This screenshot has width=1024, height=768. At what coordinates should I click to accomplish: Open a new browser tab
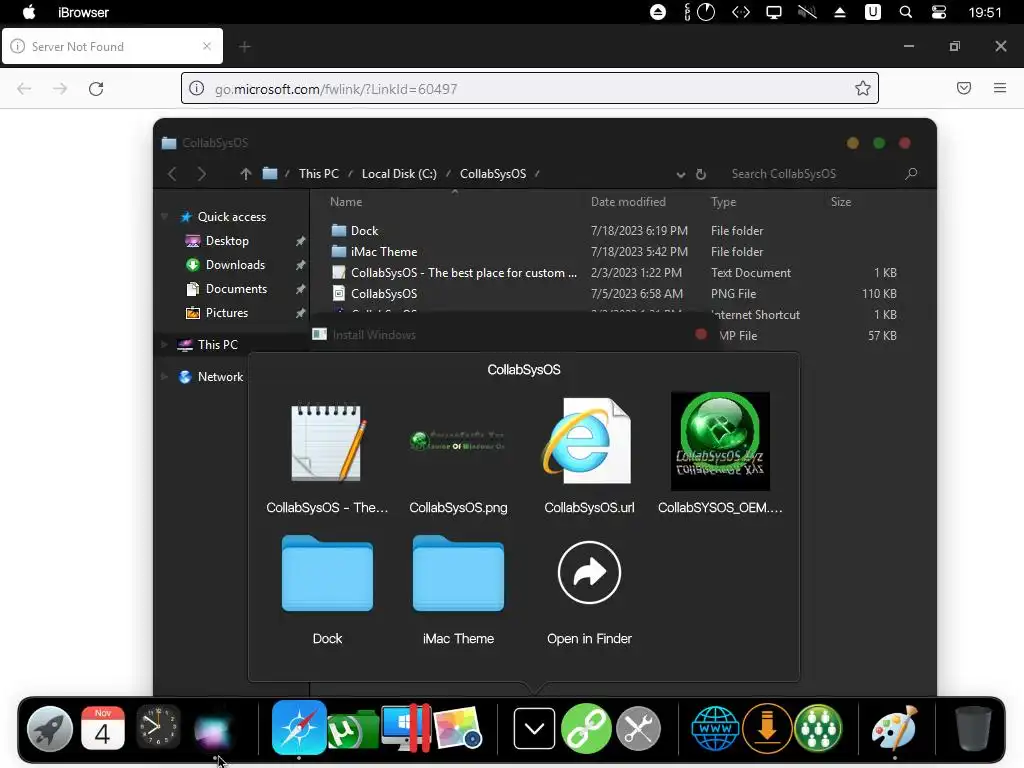coord(244,46)
